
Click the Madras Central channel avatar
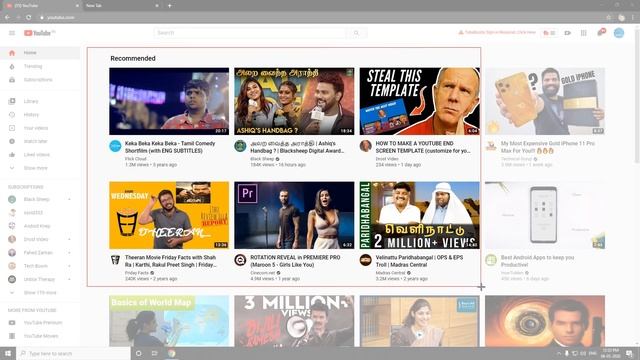click(x=366, y=260)
